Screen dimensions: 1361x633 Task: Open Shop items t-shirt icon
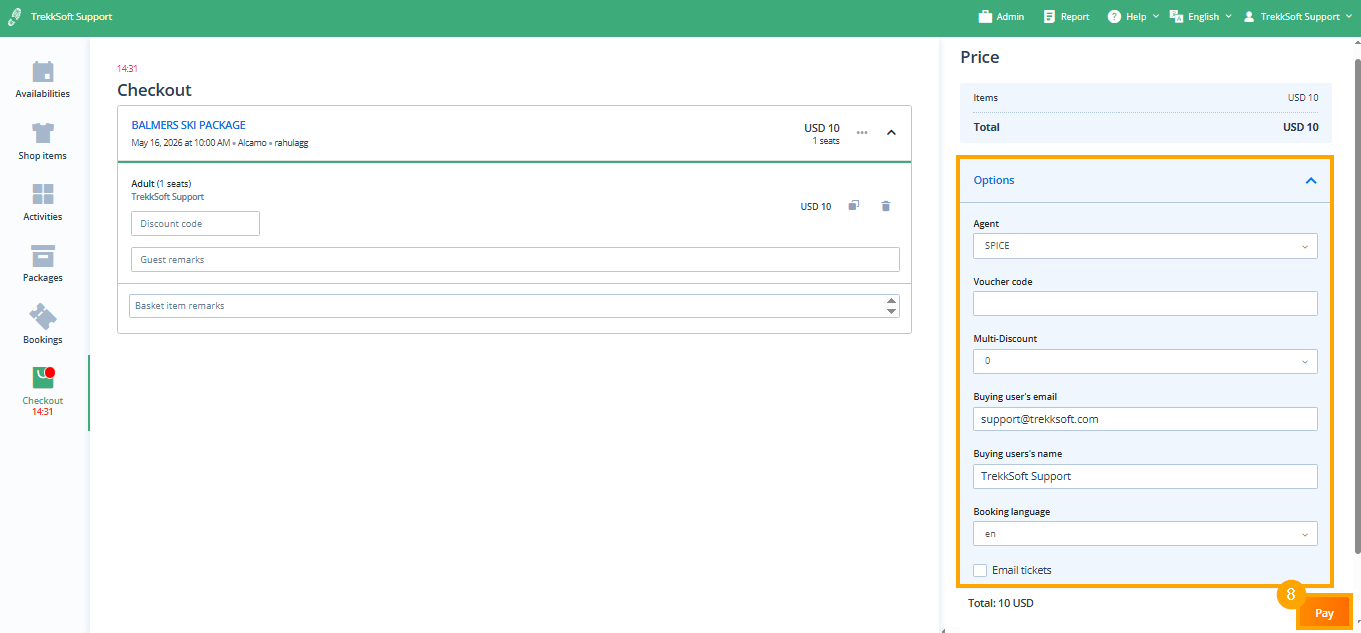(42, 134)
